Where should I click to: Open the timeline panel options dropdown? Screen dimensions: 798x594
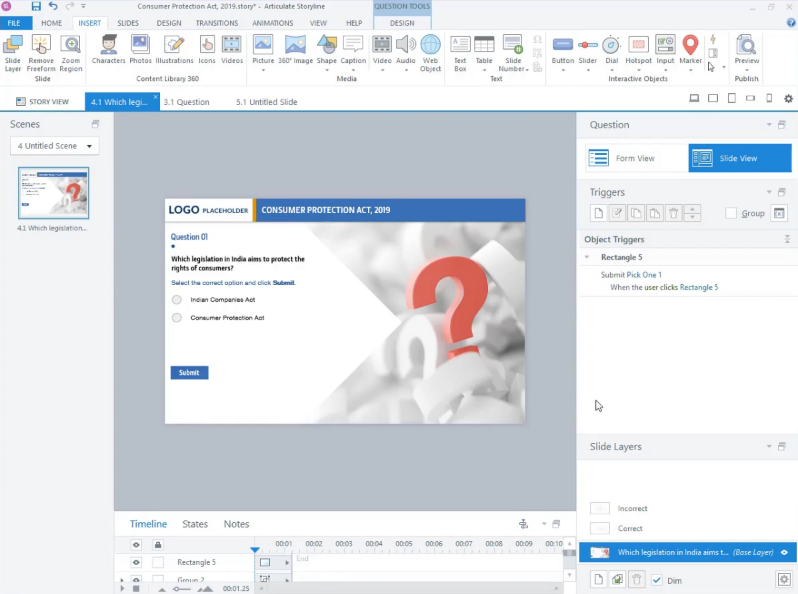(x=544, y=524)
